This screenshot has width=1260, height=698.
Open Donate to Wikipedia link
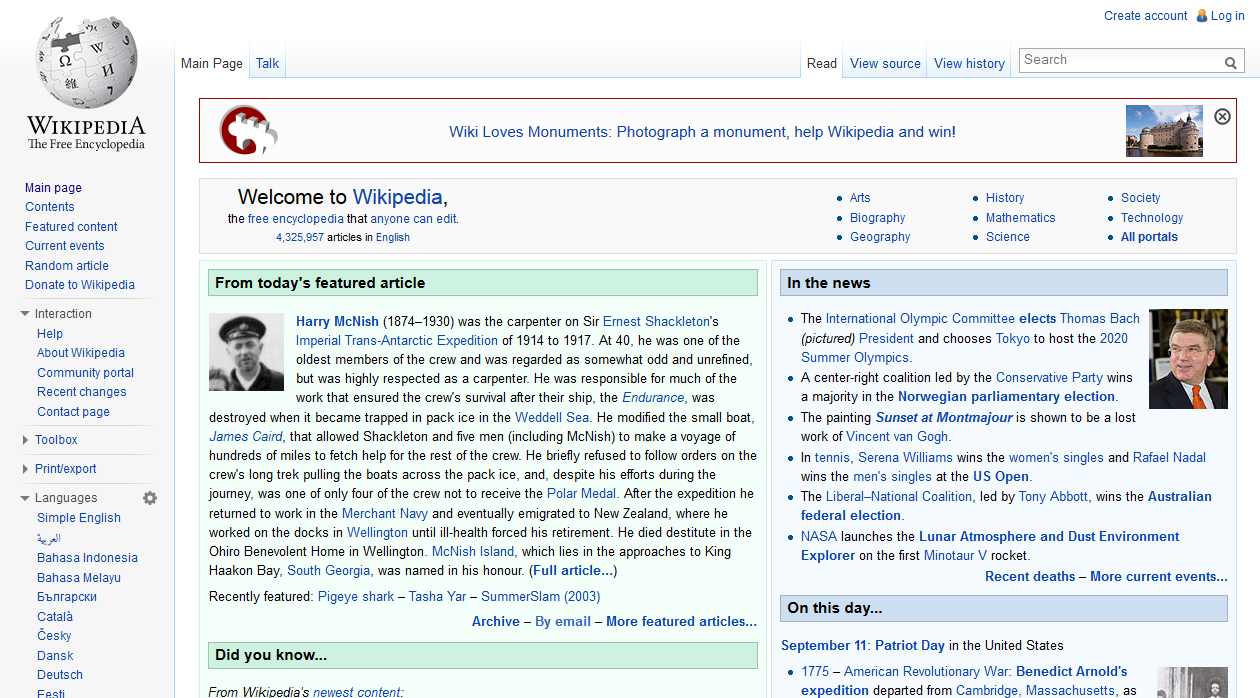80,285
